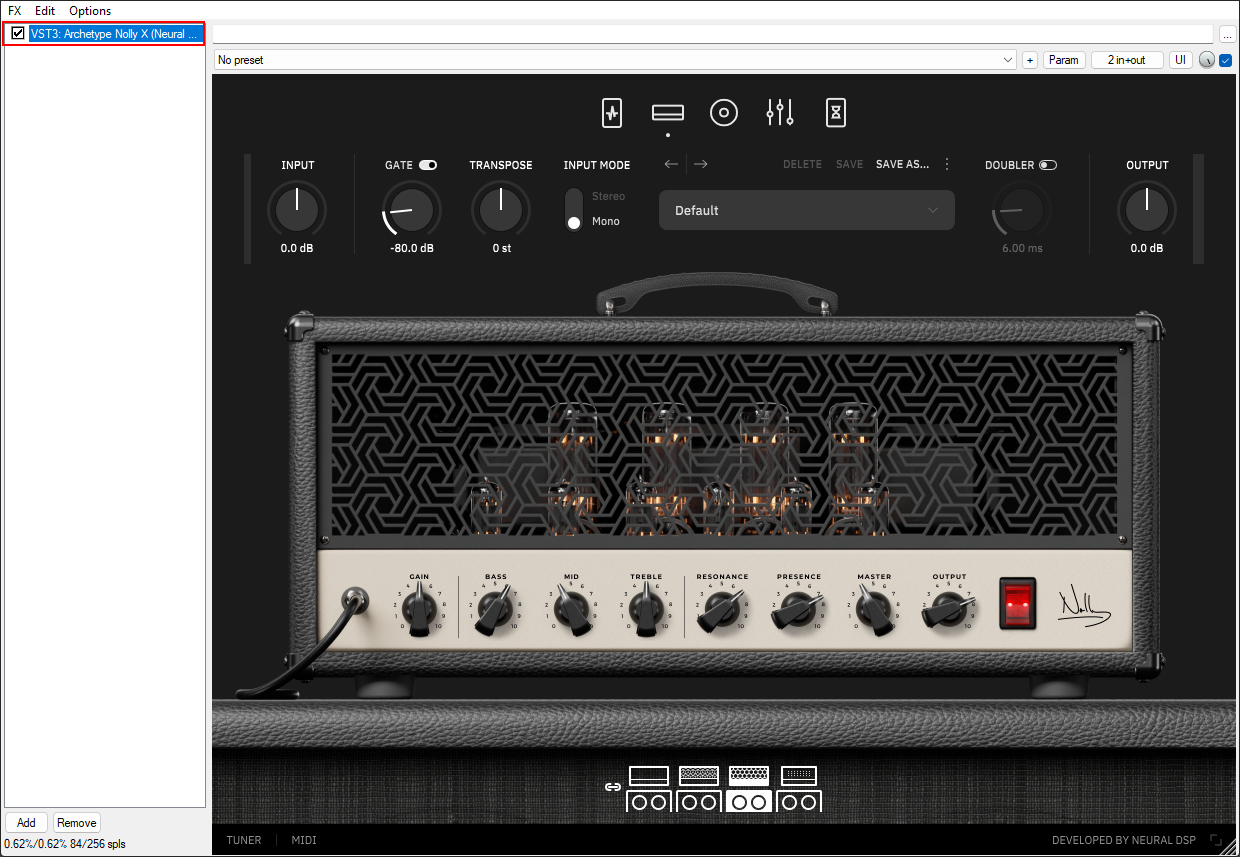Open the three-dot preset options menu
Viewport: 1240px width, 857px height.
947,164
